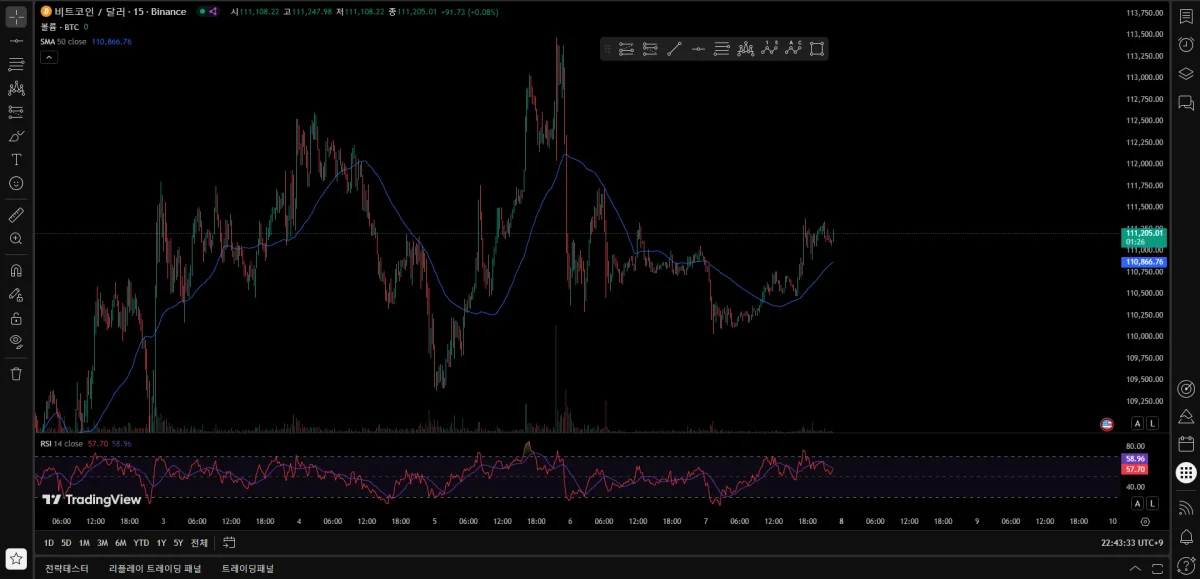Image resolution: width=1200 pixels, height=579 pixels.
Task: Open the 전략테스터 tab
Action: pyautogui.click(x=67, y=568)
